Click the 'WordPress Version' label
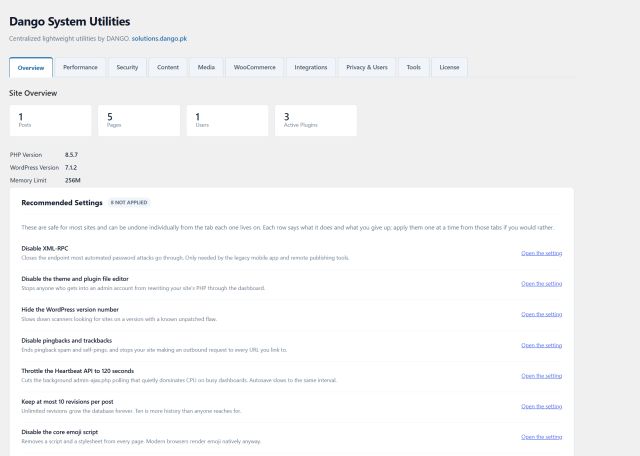640x456 pixels. 34,168
